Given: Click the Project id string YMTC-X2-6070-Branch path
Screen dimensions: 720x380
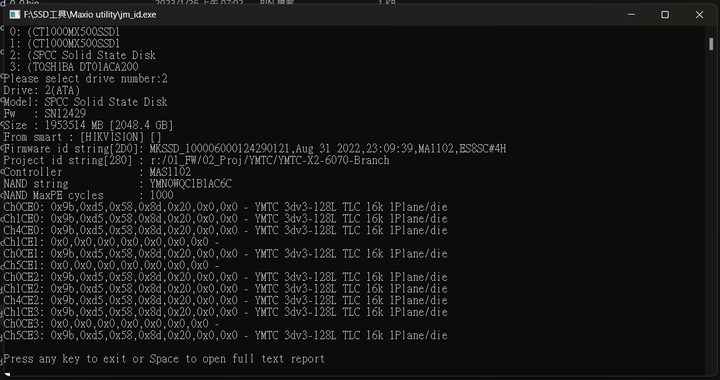Looking at the screenshot, I should click(x=270, y=161).
